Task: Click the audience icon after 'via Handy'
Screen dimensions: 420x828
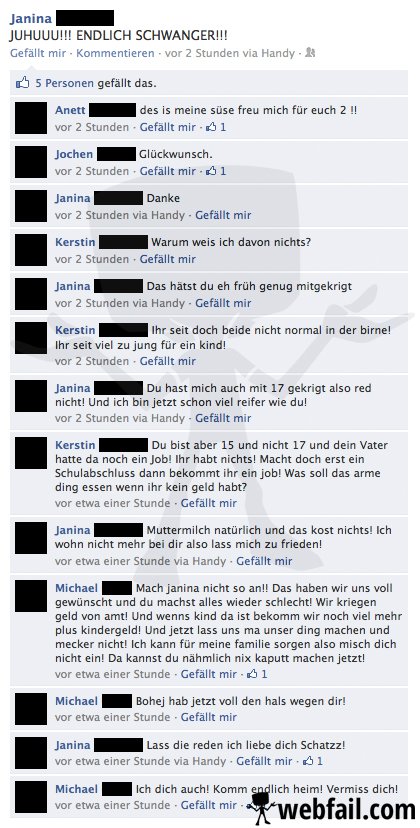Action: (x=311, y=53)
